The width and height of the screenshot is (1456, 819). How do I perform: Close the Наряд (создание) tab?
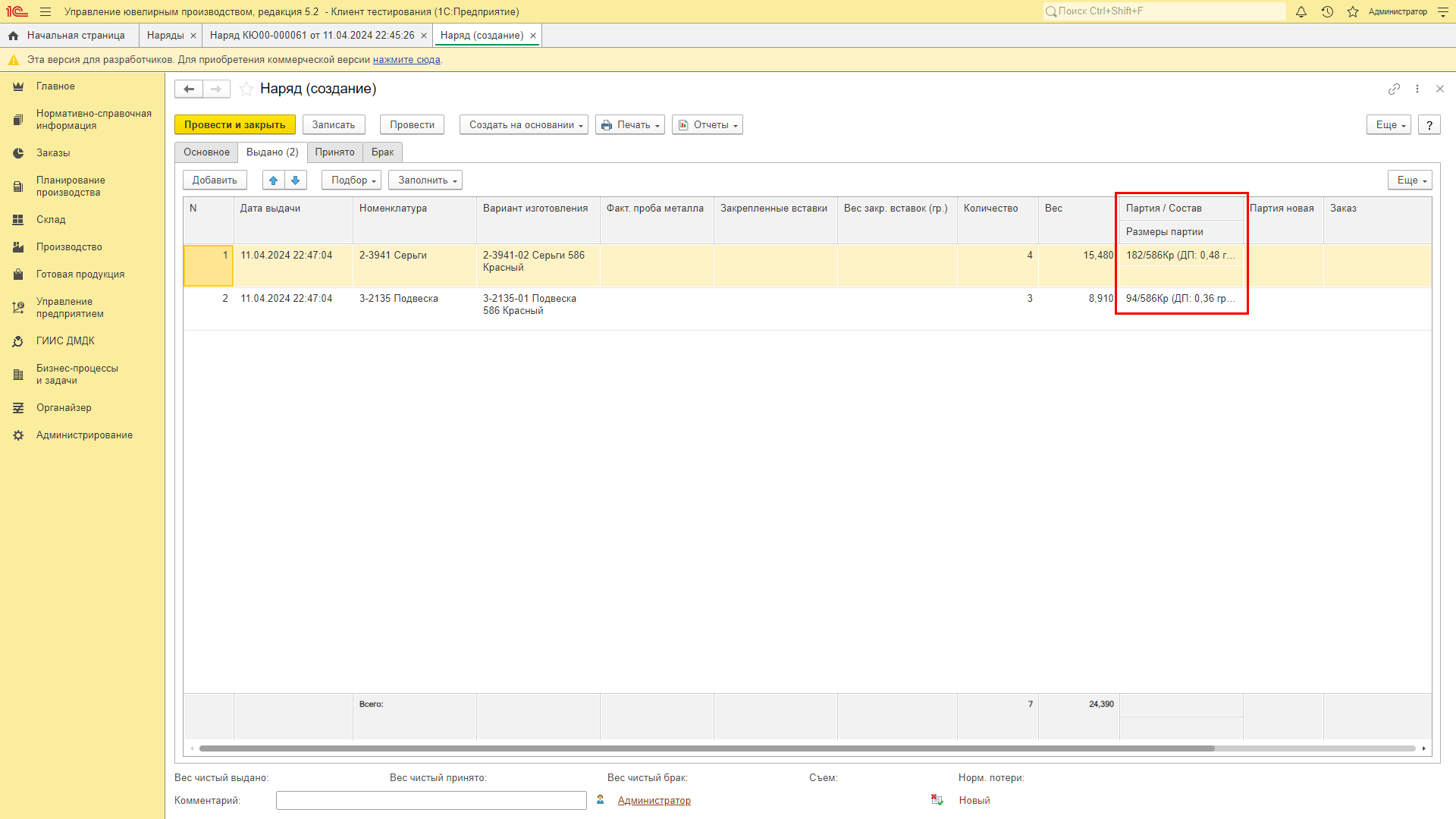point(533,36)
